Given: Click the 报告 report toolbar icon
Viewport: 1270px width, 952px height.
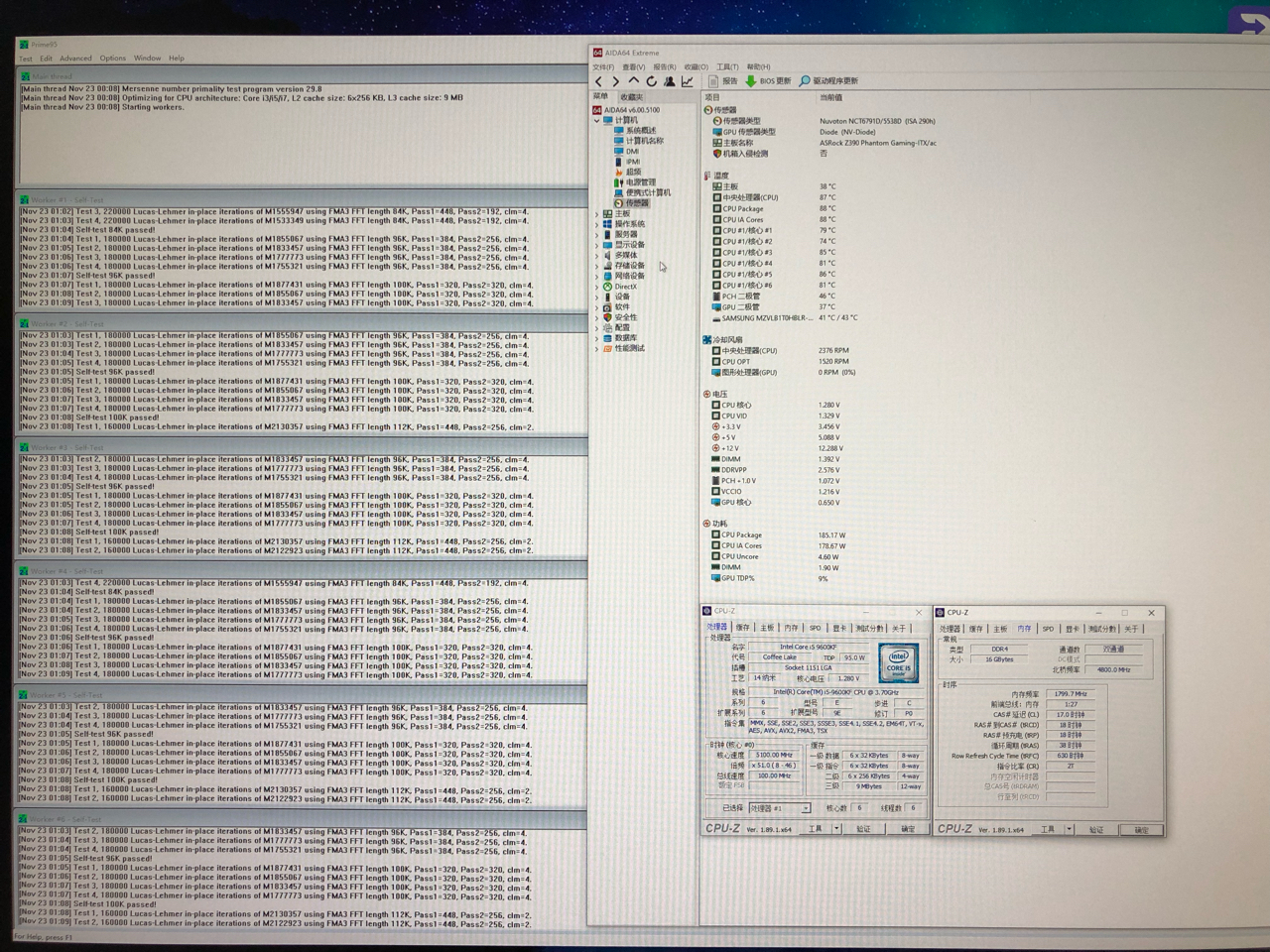Looking at the screenshot, I should point(713,81).
